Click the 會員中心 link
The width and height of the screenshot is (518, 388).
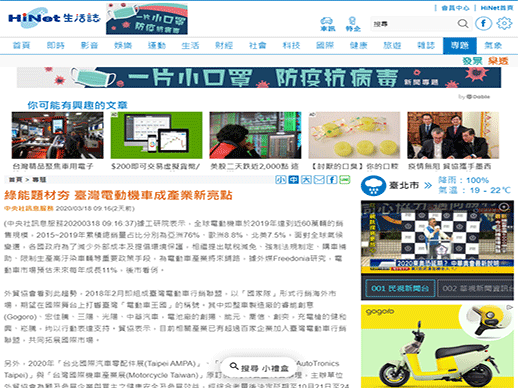455,8
